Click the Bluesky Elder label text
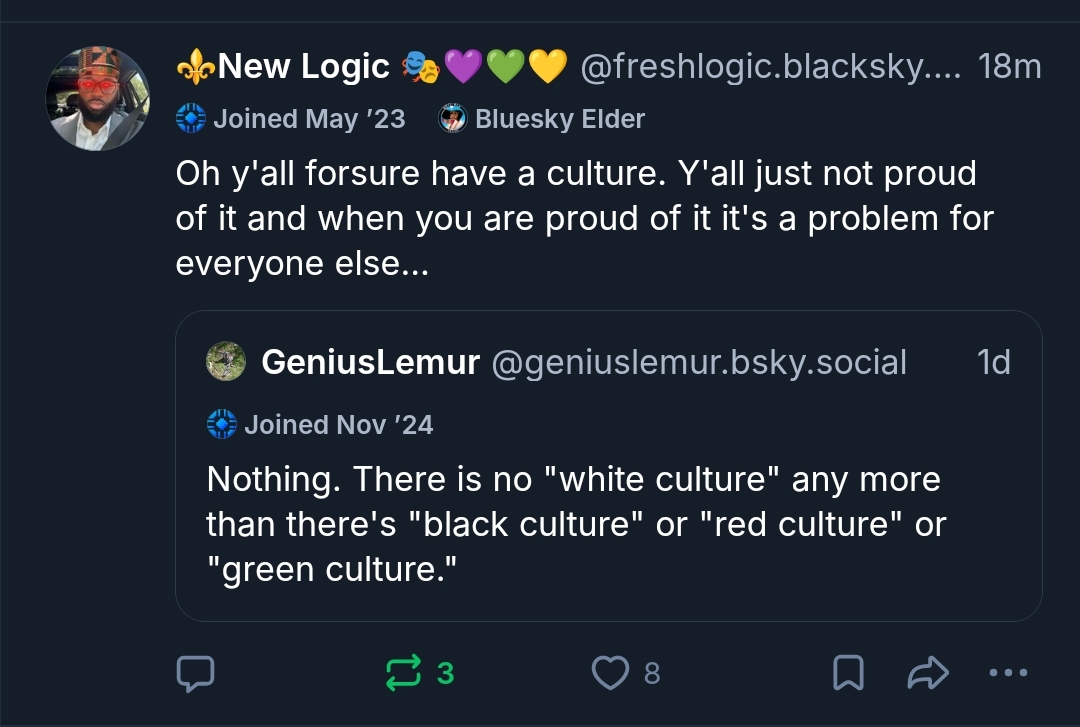1080x727 pixels. click(x=560, y=119)
